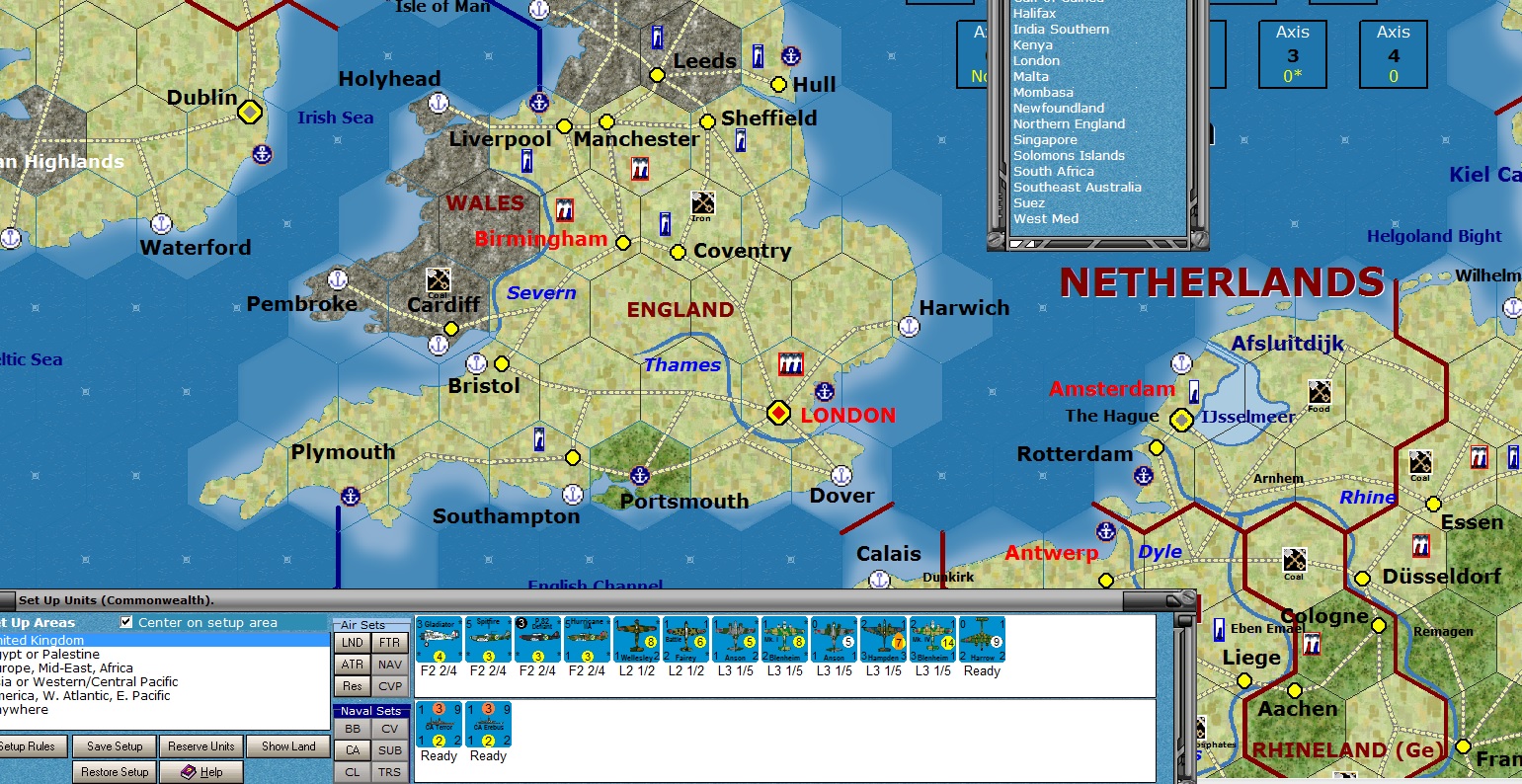Image resolution: width=1522 pixels, height=784 pixels.
Task: Click the London capital city marker
Action: pos(779,413)
